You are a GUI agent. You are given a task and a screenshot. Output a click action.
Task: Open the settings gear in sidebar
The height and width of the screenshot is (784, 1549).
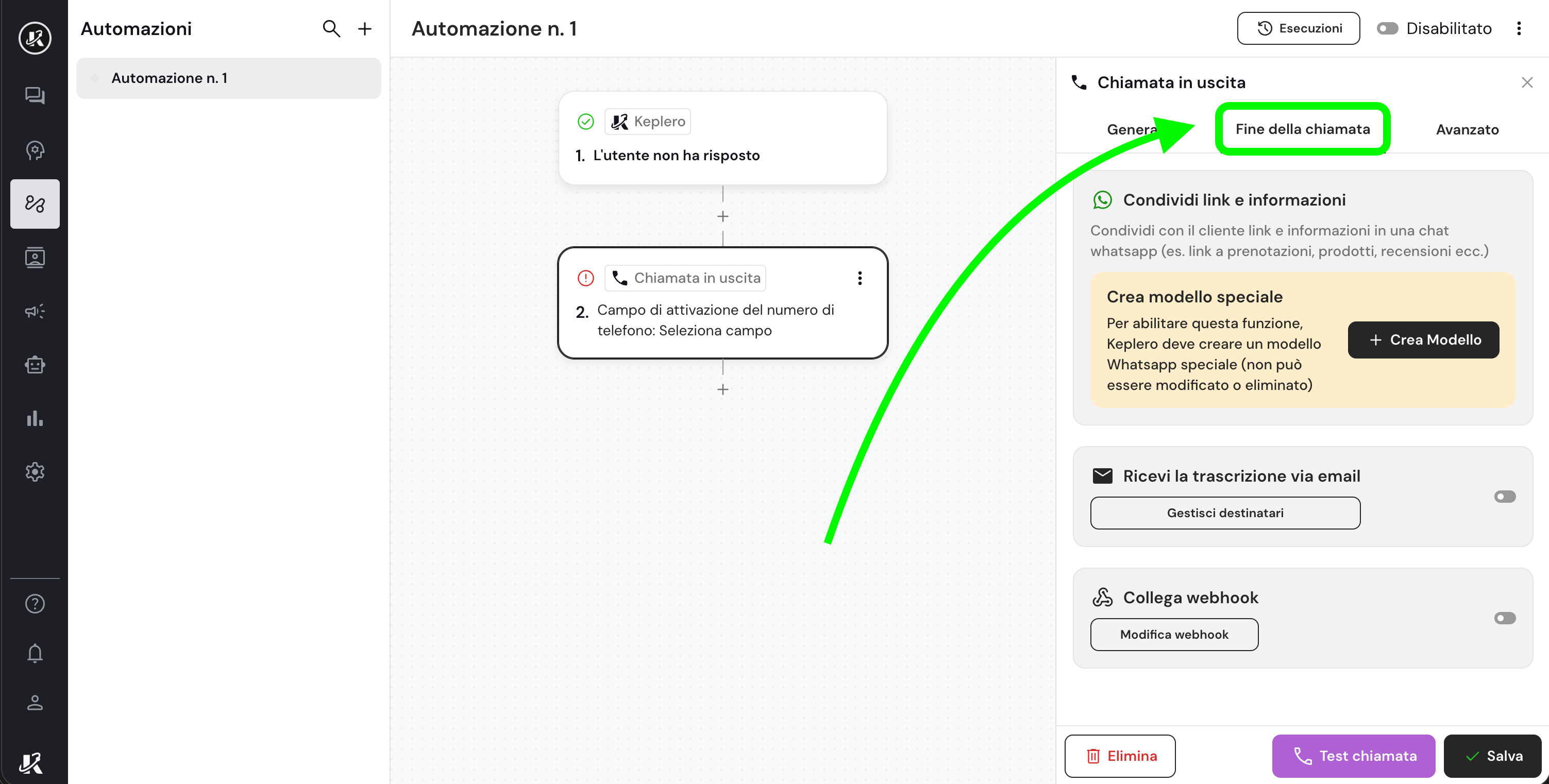pos(35,472)
